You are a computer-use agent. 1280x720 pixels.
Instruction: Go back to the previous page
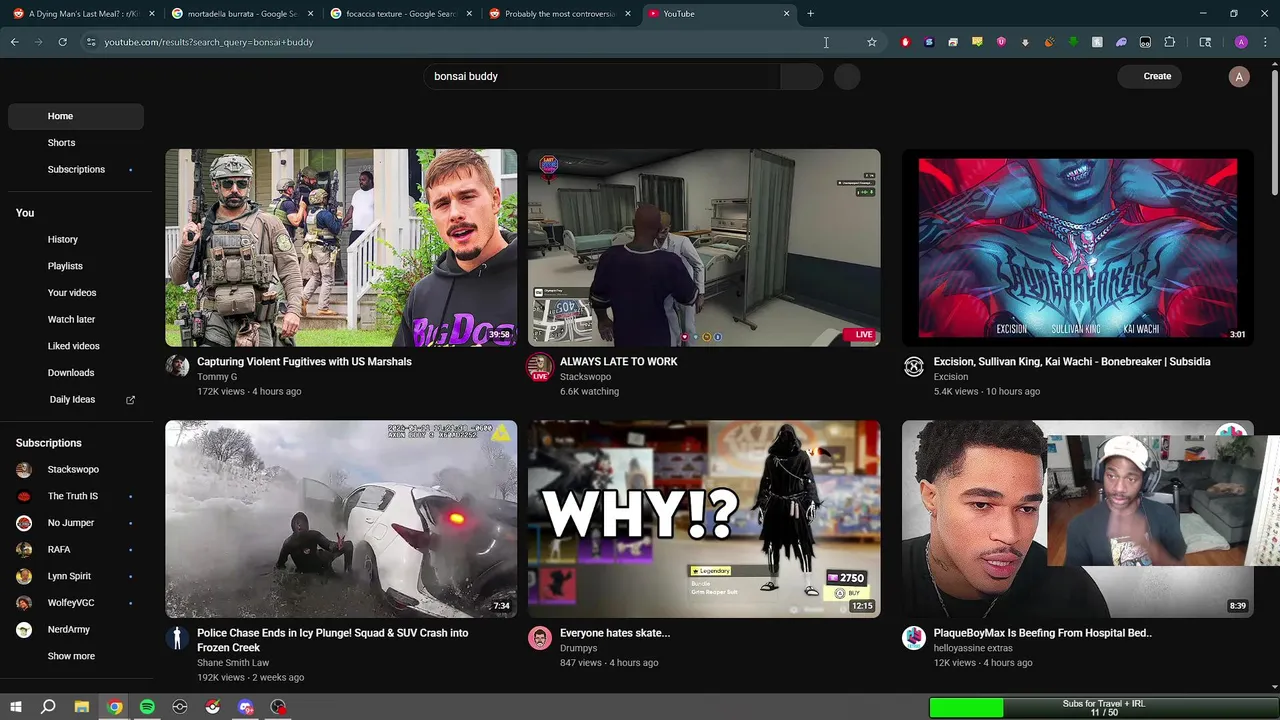tap(15, 42)
